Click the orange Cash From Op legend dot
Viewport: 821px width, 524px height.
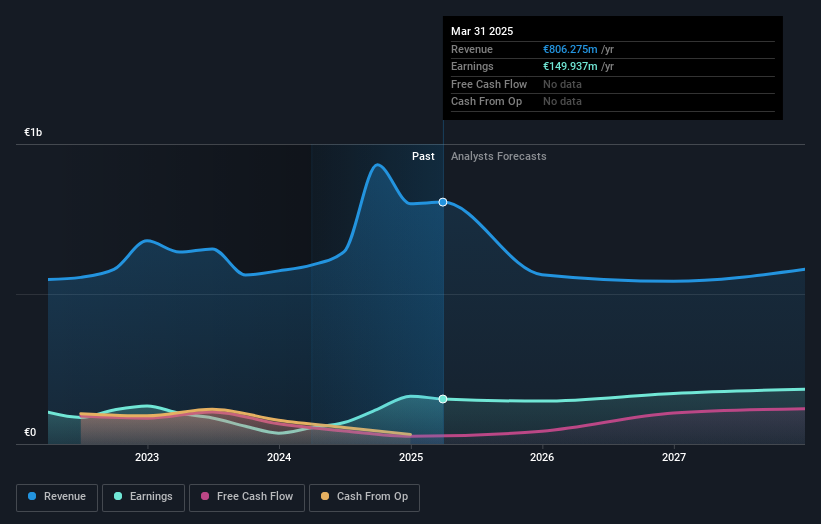[325, 496]
